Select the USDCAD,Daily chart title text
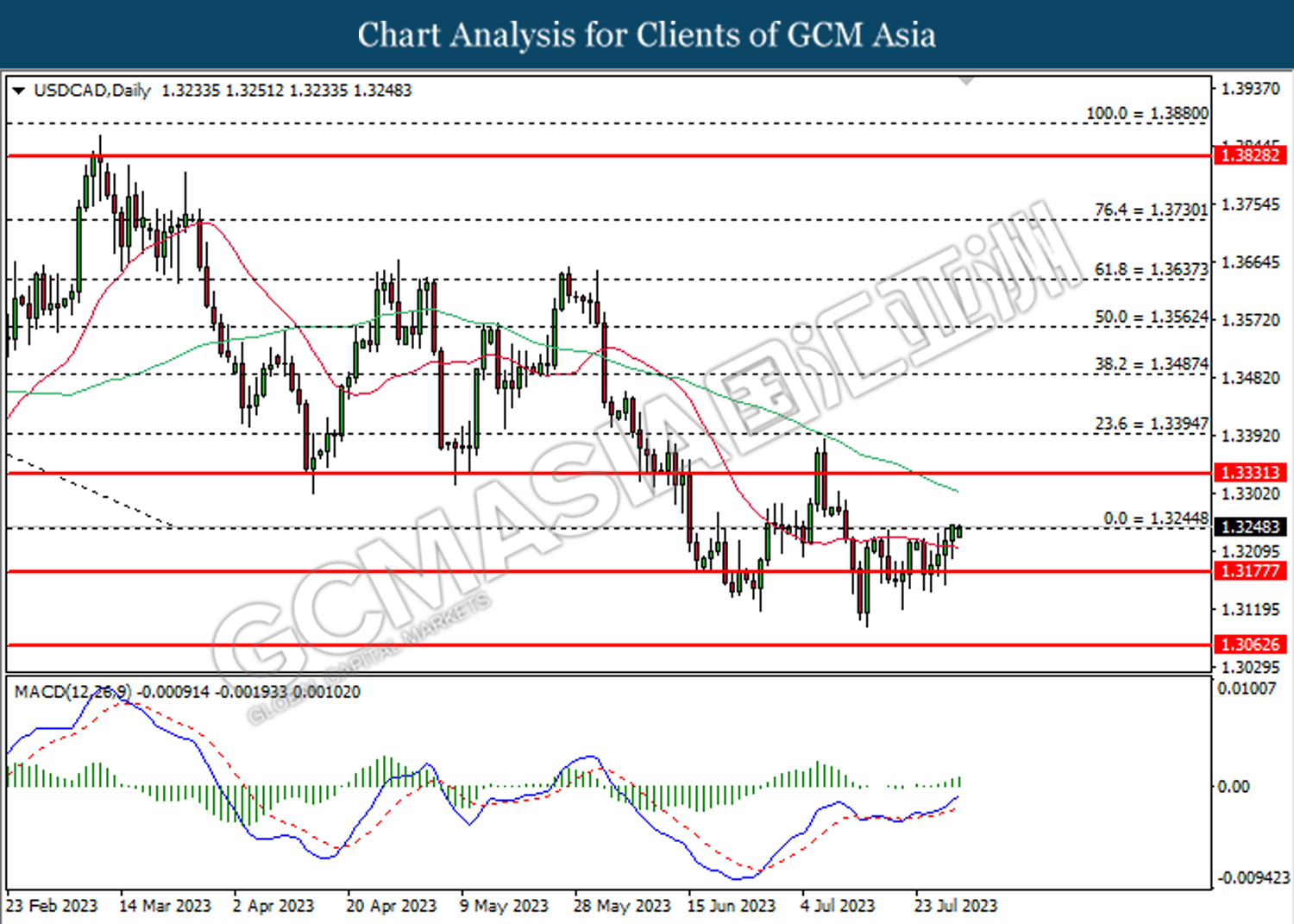Viewport: 1294px width, 924px height. point(92,91)
